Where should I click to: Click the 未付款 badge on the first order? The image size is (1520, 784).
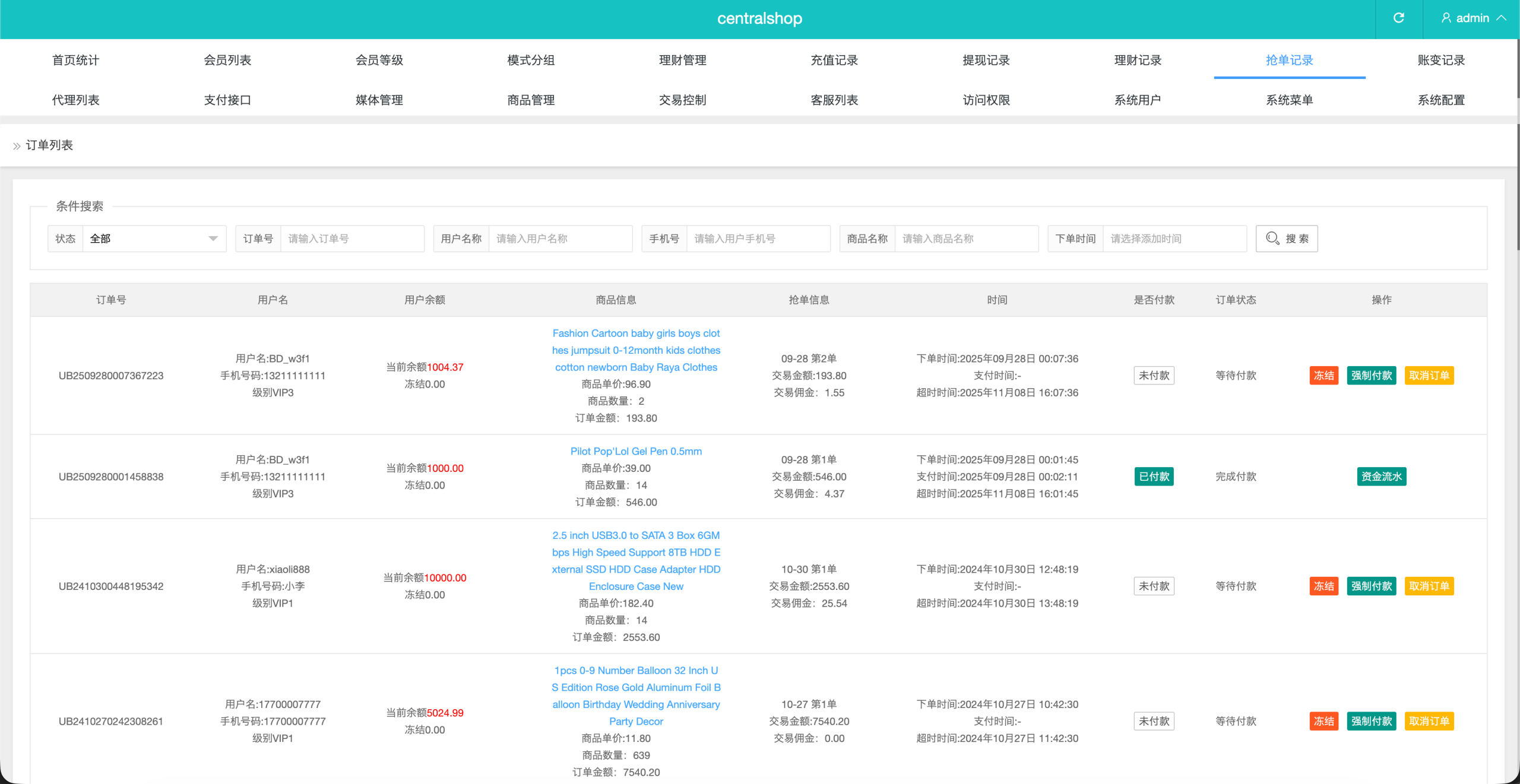pos(1154,376)
